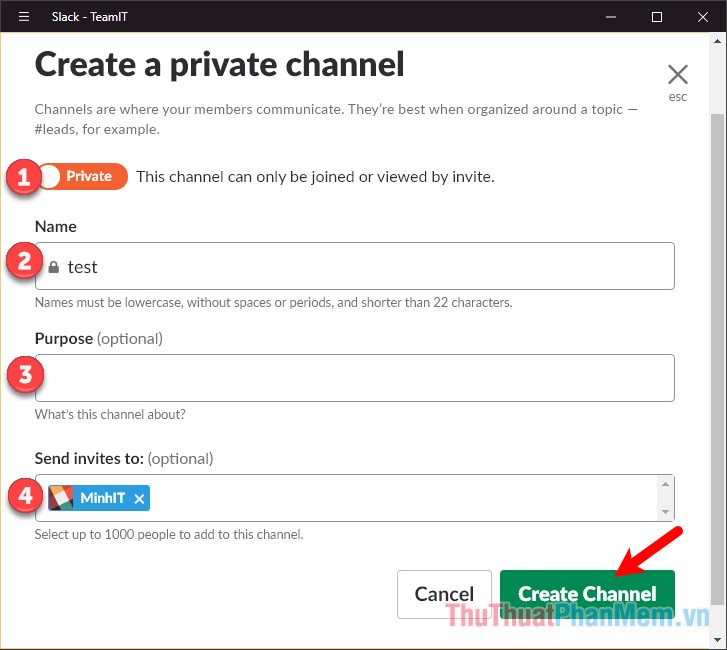Click 'This channel can only be joined' text
The image size is (727, 650).
click(315, 177)
